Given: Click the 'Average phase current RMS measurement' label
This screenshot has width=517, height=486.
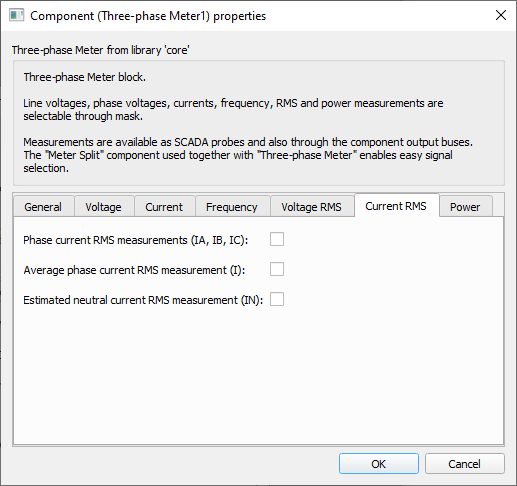Looking at the screenshot, I should [134, 270].
